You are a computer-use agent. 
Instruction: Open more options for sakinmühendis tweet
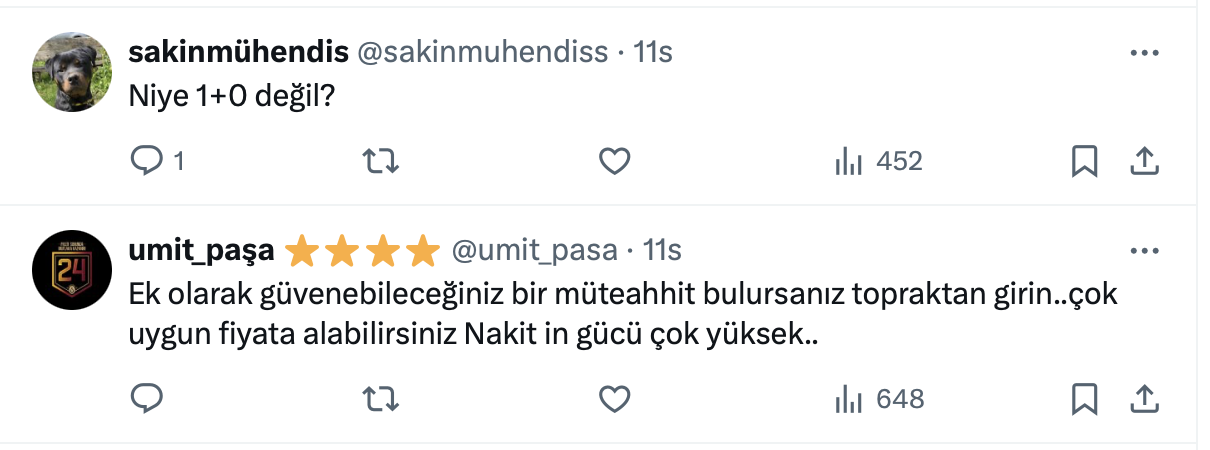tap(1143, 53)
